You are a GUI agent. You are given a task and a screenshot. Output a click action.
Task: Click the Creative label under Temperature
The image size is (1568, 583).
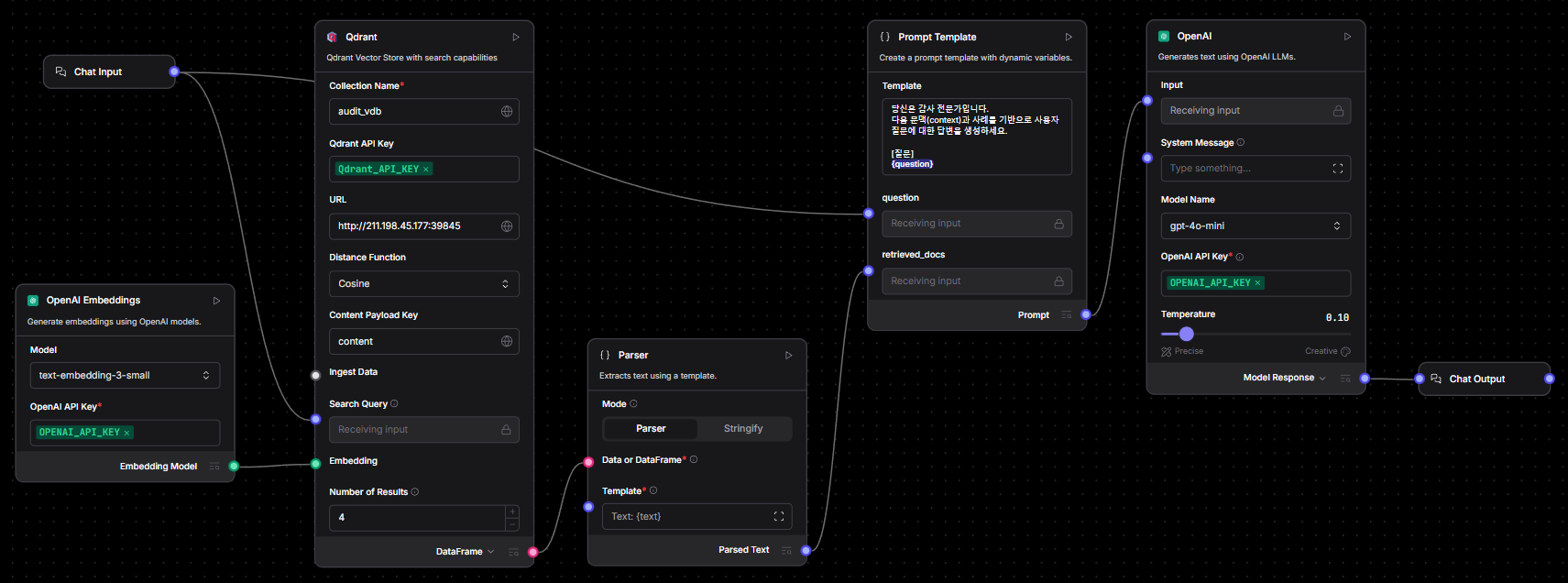coord(1321,351)
